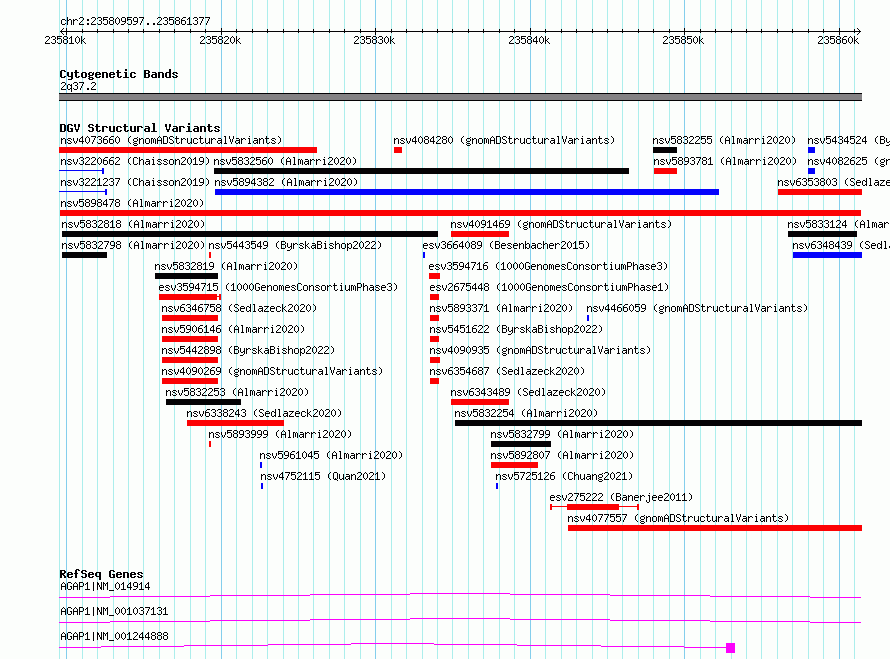Select nsv5832253 Almarri2020 label
Screen dimensions: 890x659
click(237, 392)
